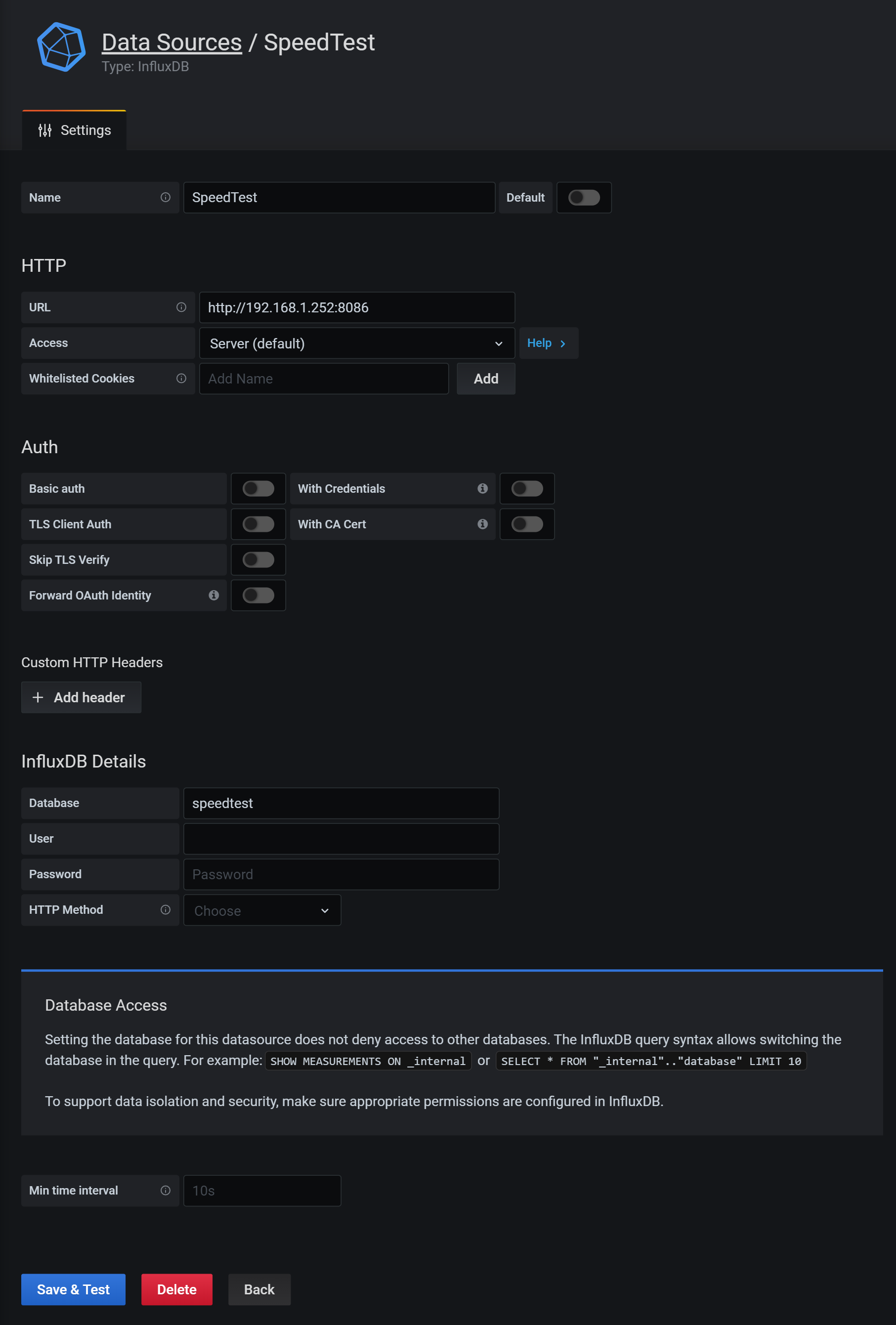Toggle the Default data source switch

point(584,197)
